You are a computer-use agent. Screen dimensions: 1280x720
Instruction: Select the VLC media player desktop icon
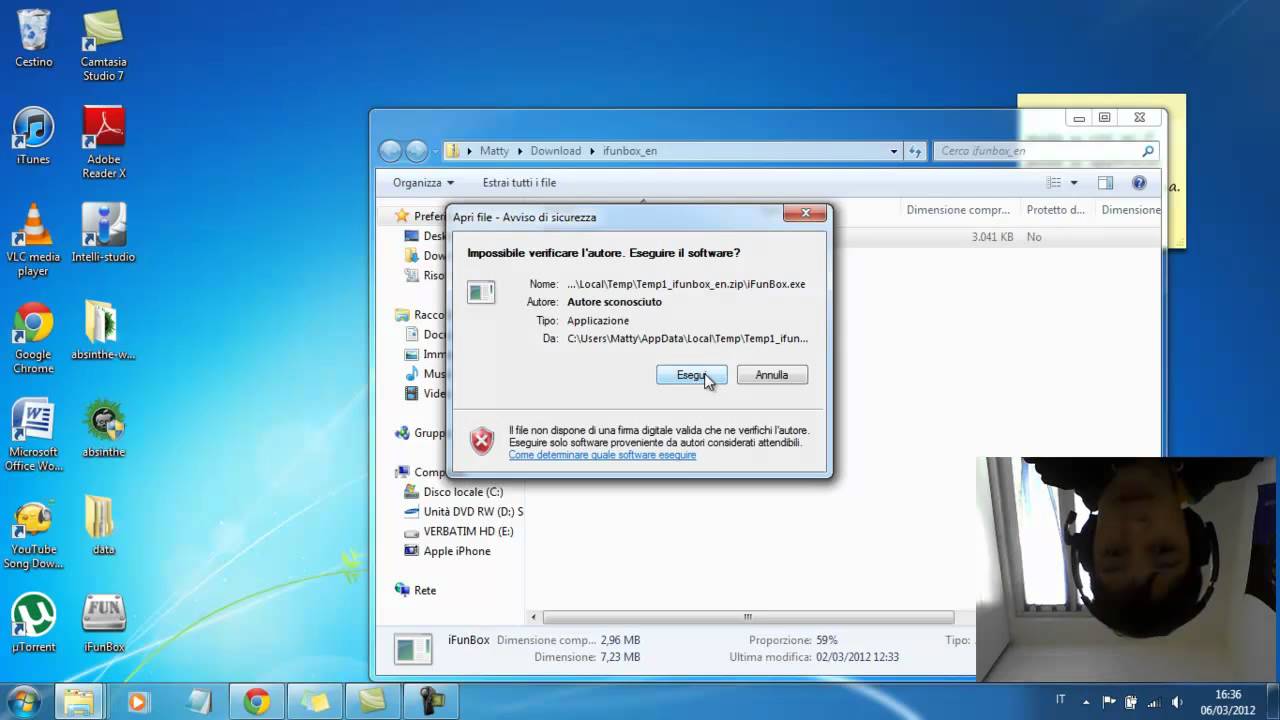(33, 240)
